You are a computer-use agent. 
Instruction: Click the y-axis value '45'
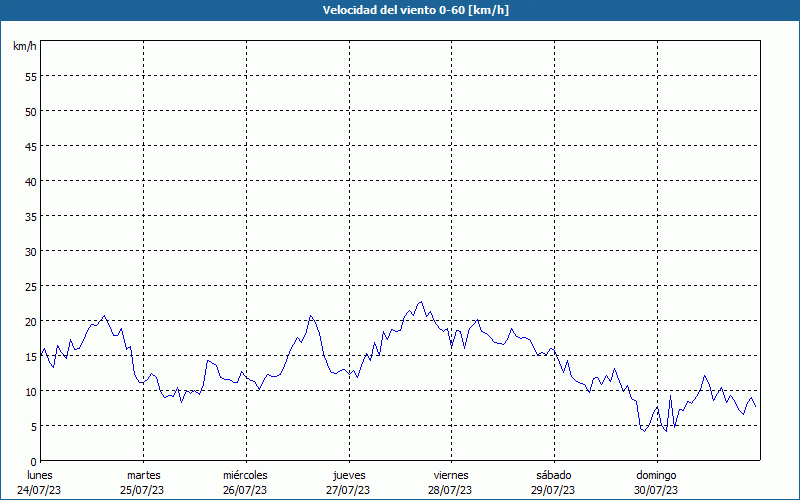(31, 147)
